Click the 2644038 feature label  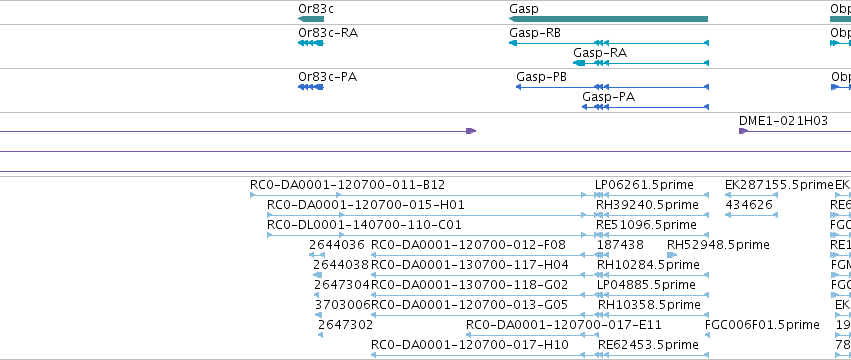341,266
